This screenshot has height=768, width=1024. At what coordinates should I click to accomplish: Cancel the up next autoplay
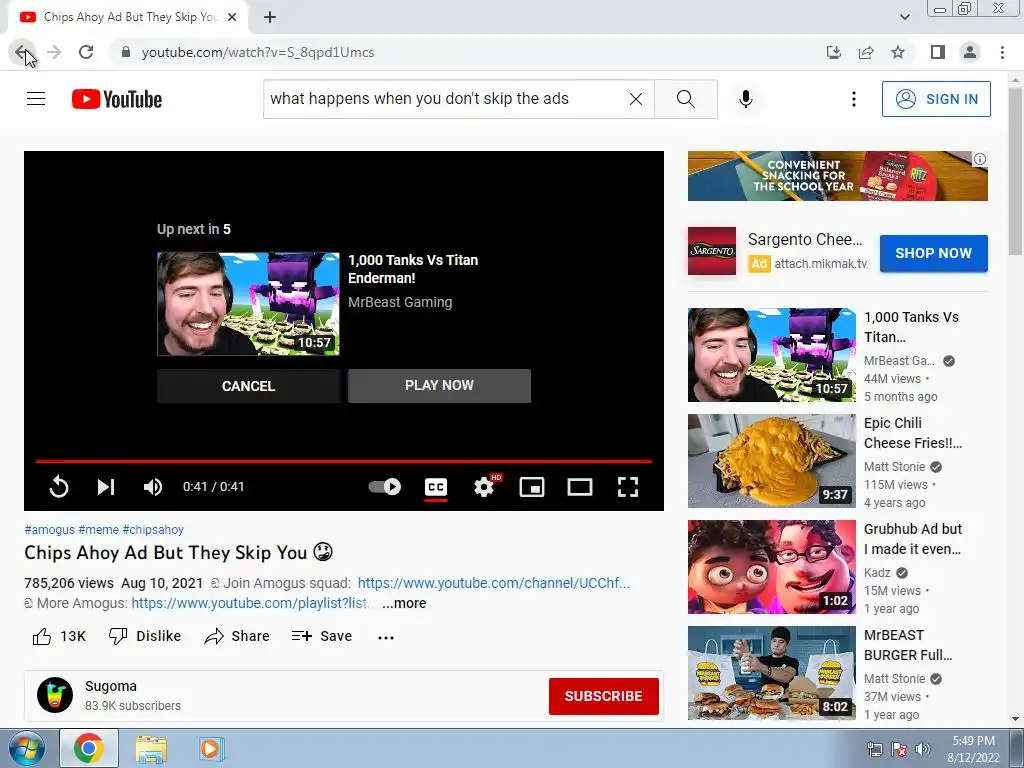(x=248, y=386)
